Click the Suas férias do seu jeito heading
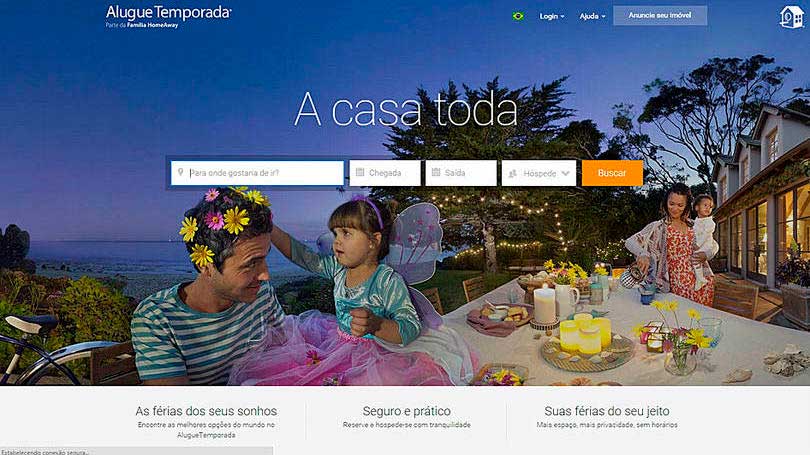Image resolution: width=810 pixels, height=455 pixels. click(606, 411)
